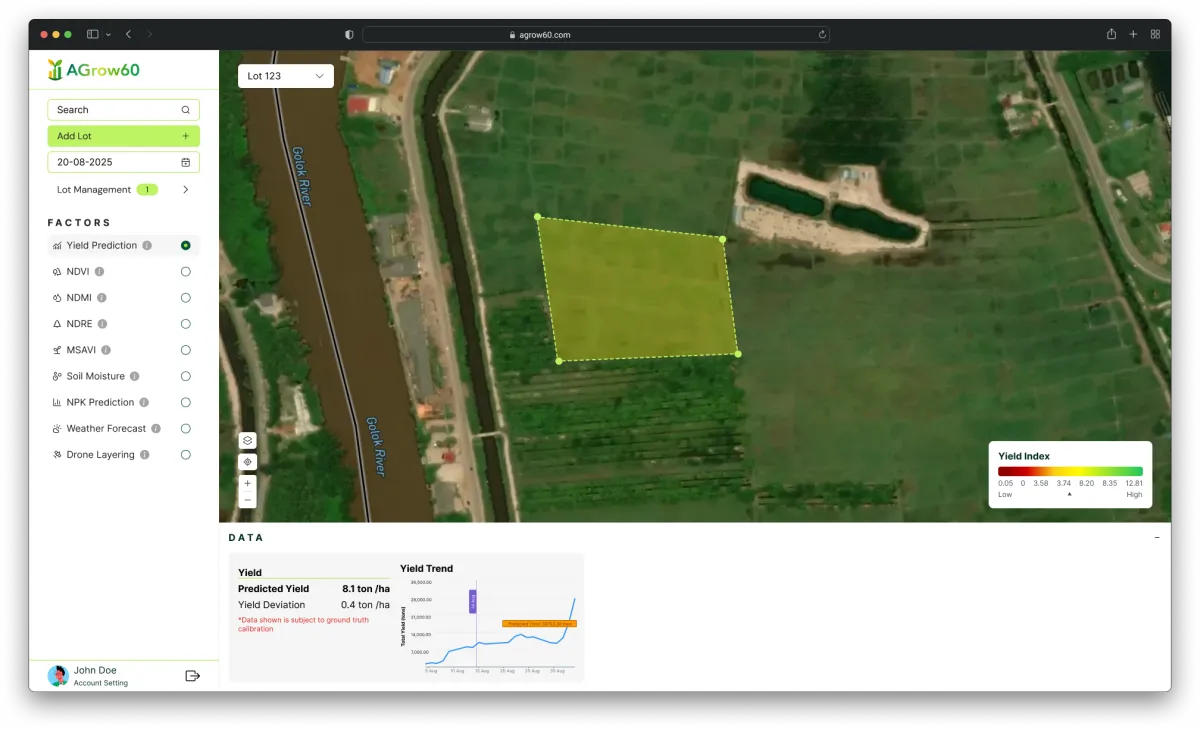
Task: Zoom in on the map
Action: (248, 483)
